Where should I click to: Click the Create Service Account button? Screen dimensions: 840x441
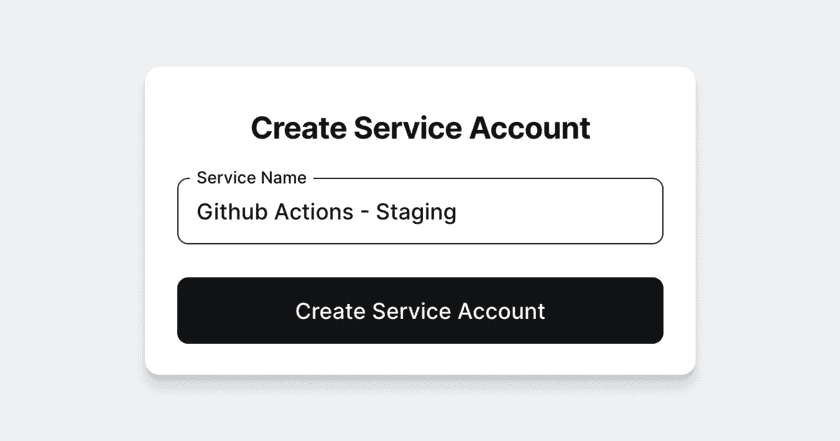pos(420,311)
